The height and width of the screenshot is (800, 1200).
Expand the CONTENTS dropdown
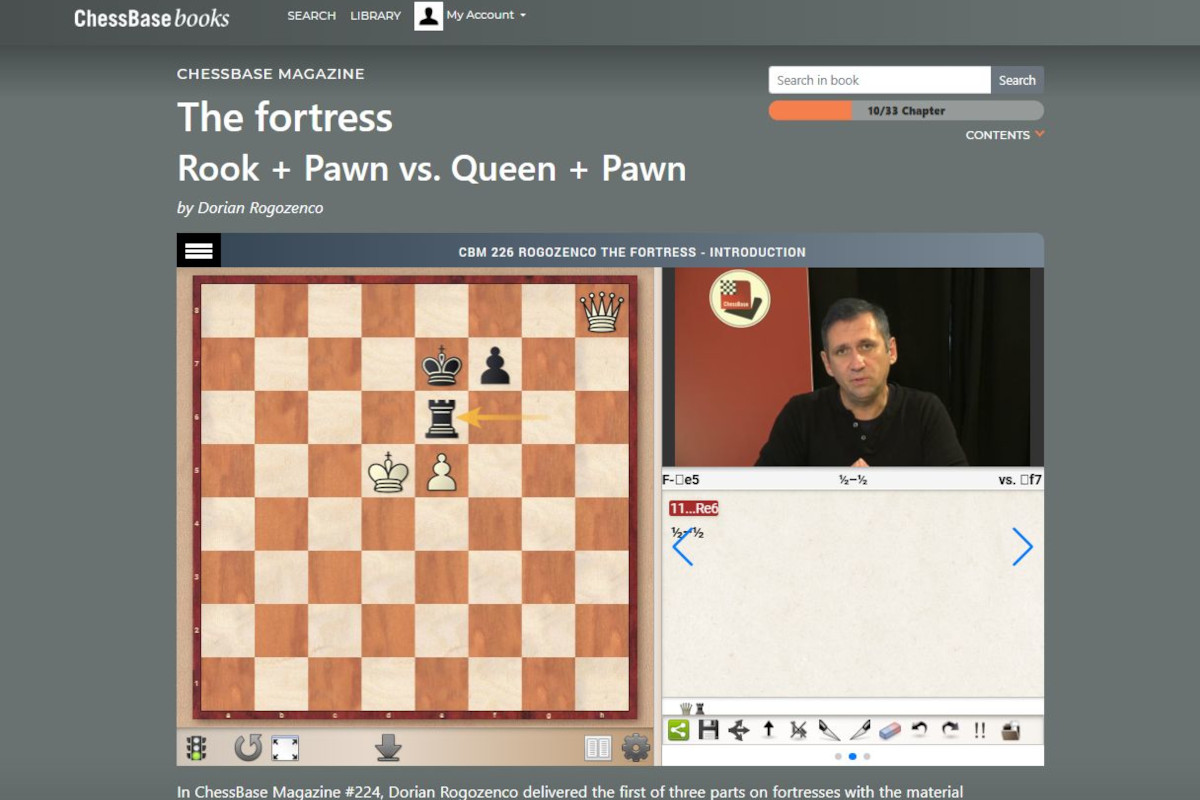1004,135
